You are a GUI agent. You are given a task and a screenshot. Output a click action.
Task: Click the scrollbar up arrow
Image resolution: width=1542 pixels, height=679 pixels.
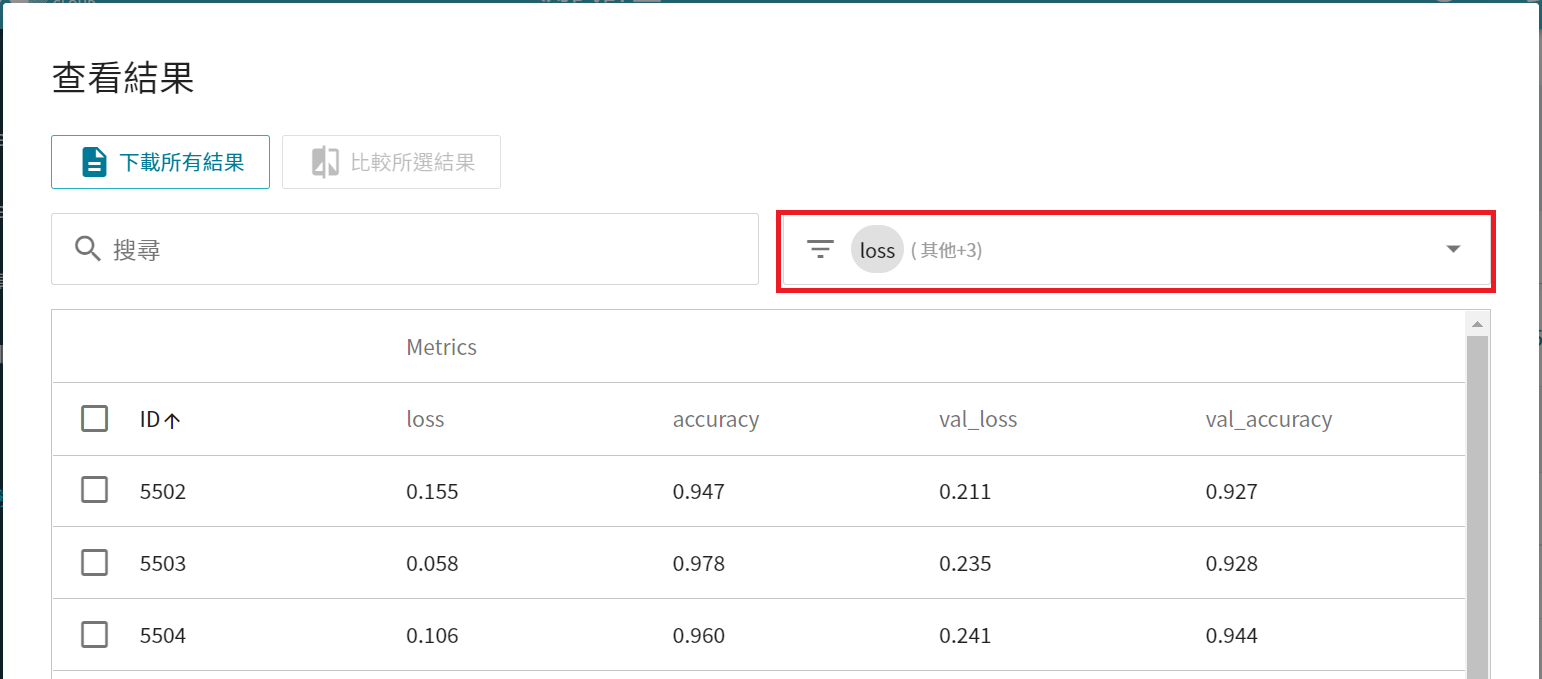(x=1476, y=324)
